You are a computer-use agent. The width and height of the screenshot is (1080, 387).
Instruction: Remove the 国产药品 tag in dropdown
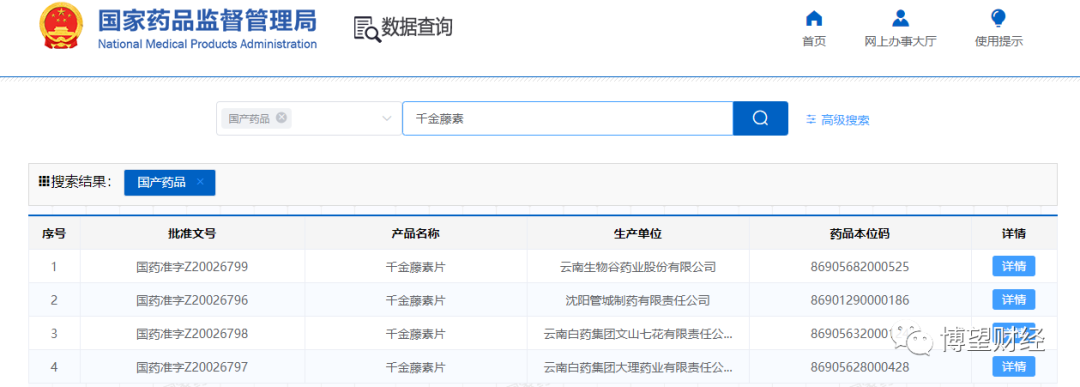(281, 118)
